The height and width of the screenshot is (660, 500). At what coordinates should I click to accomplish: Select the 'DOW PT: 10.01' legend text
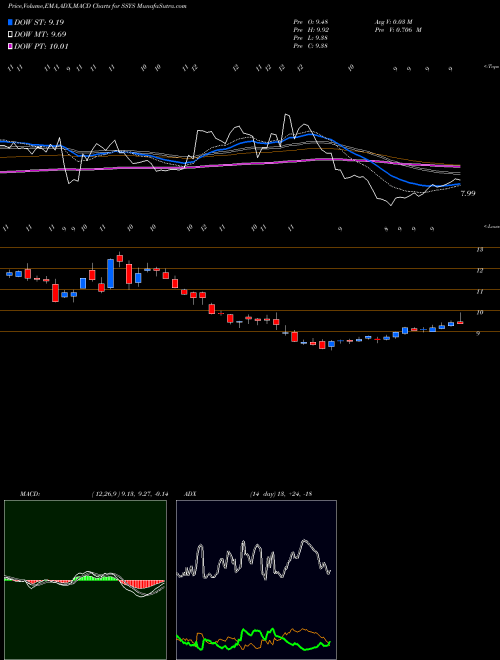click(x=41, y=47)
